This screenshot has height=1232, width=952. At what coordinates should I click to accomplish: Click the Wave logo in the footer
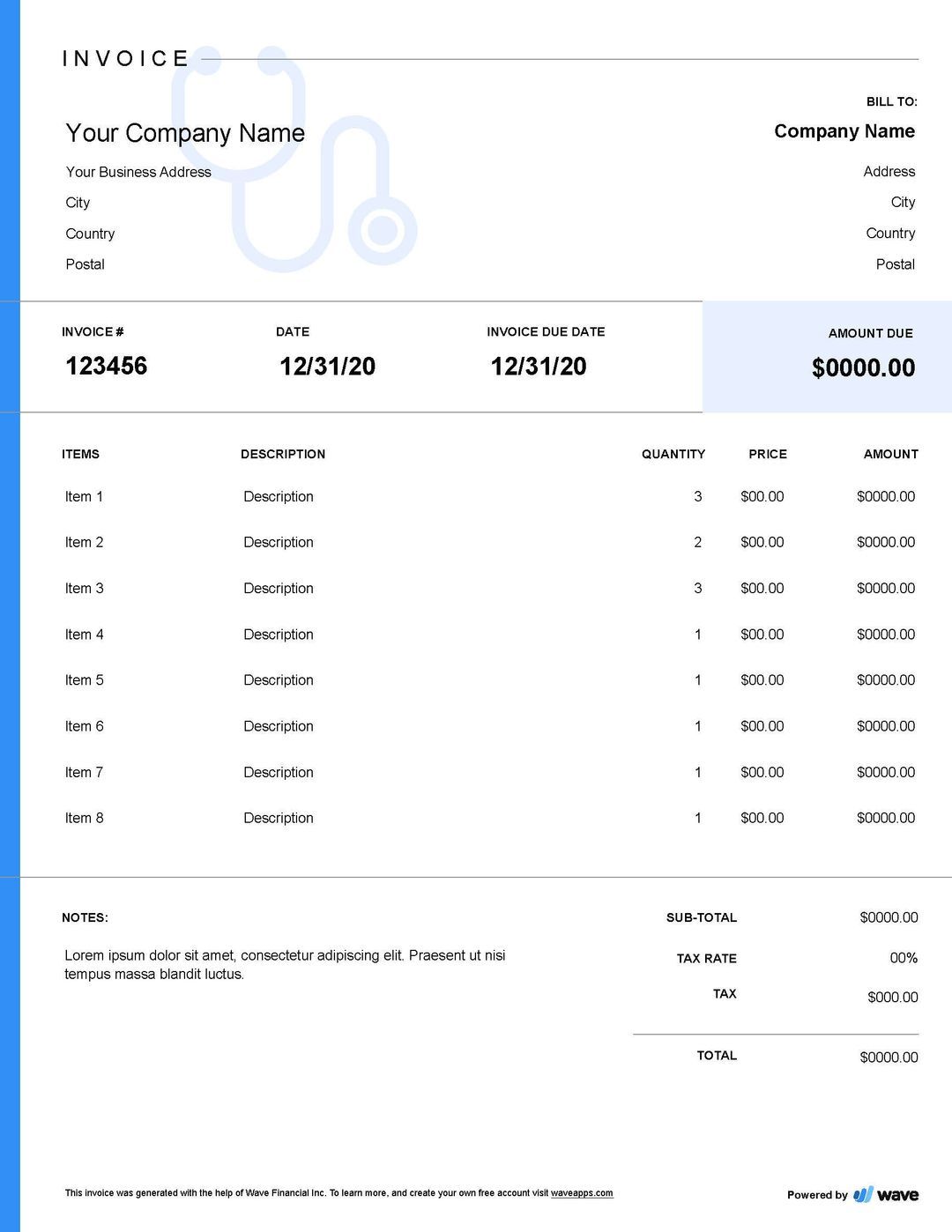pyautogui.click(x=884, y=1194)
